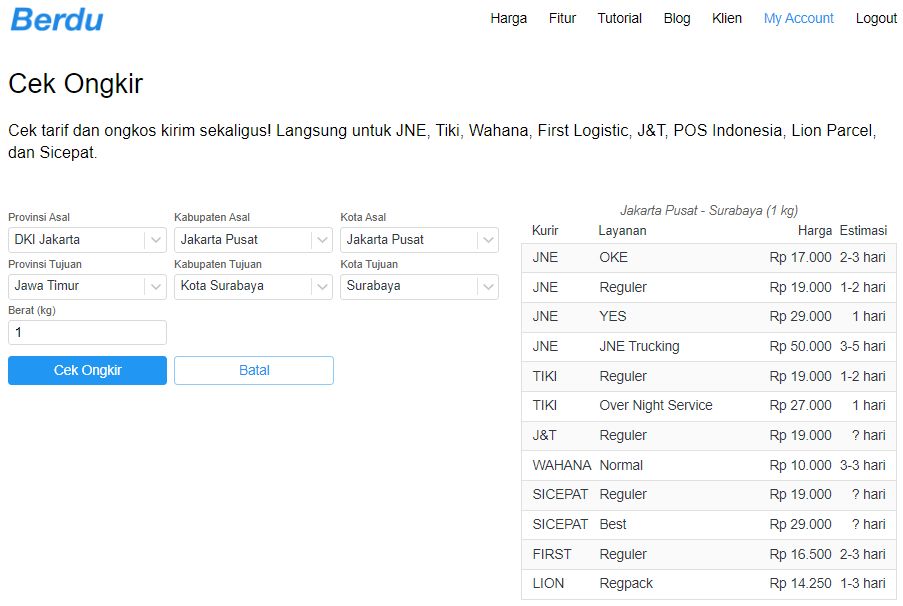Click the Batal button
This screenshot has height=606, width=903.
[x=254, y=370]
